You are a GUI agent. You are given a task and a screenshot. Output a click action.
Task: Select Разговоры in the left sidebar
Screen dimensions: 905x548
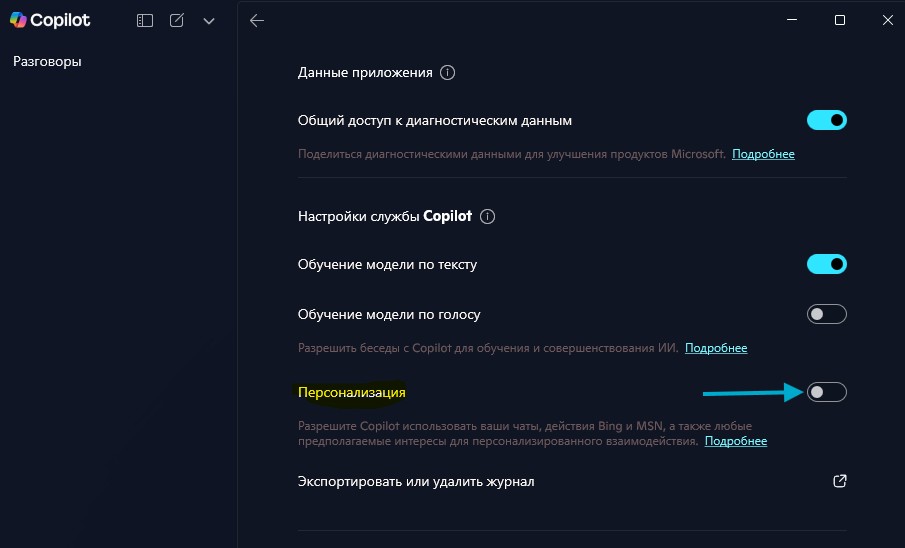click(47, 62)
